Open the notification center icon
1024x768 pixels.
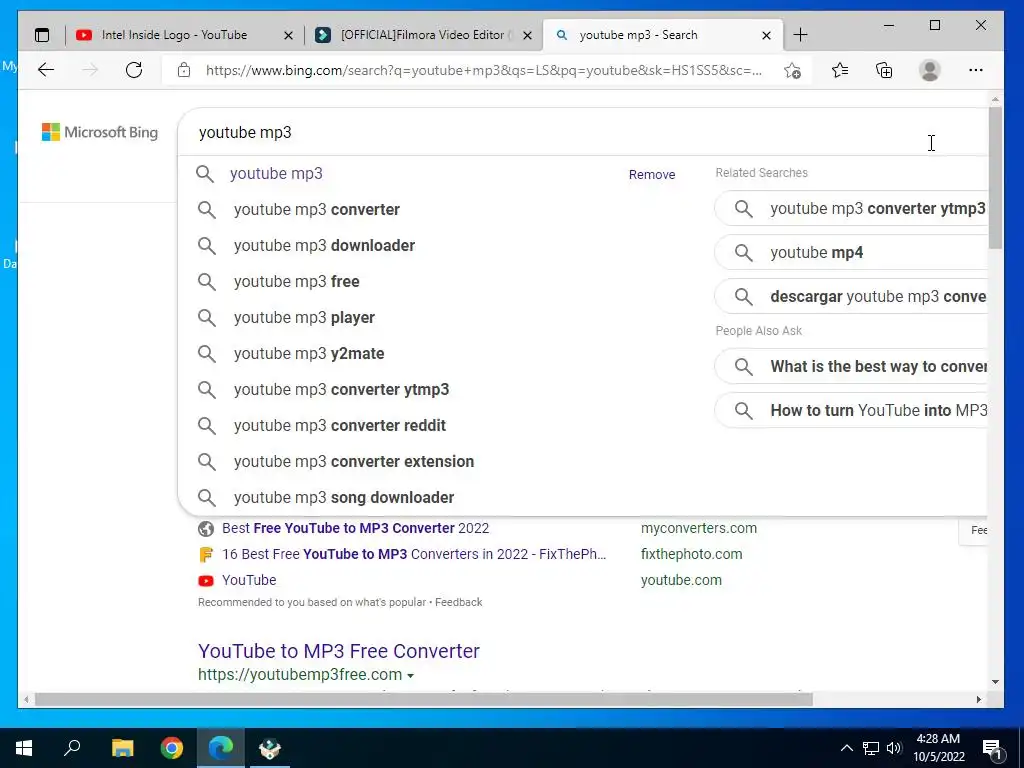tap(993, 748)
